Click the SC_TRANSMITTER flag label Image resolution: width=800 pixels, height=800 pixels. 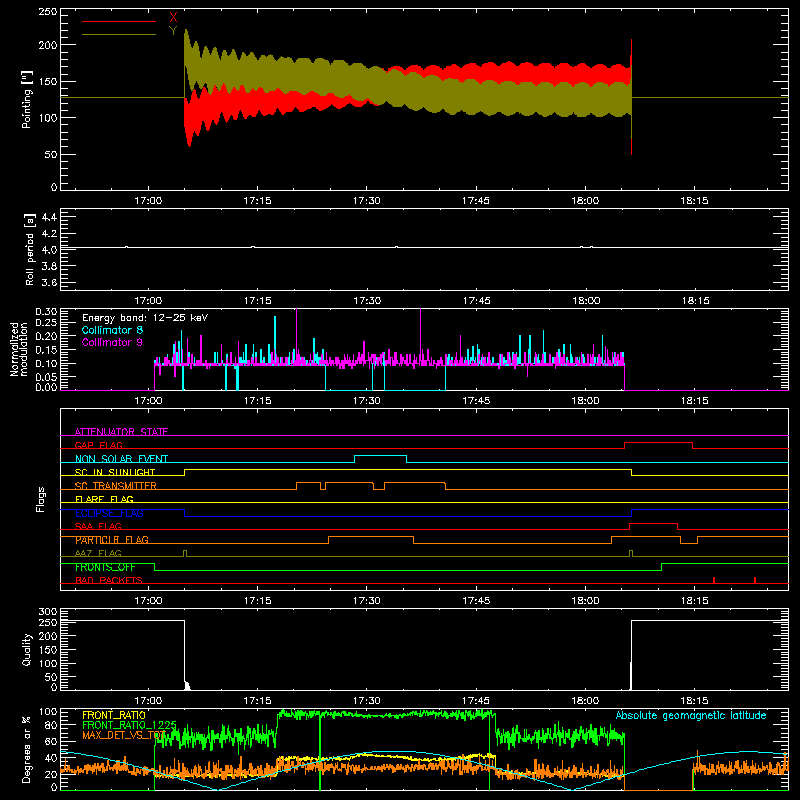coord(116,486)
